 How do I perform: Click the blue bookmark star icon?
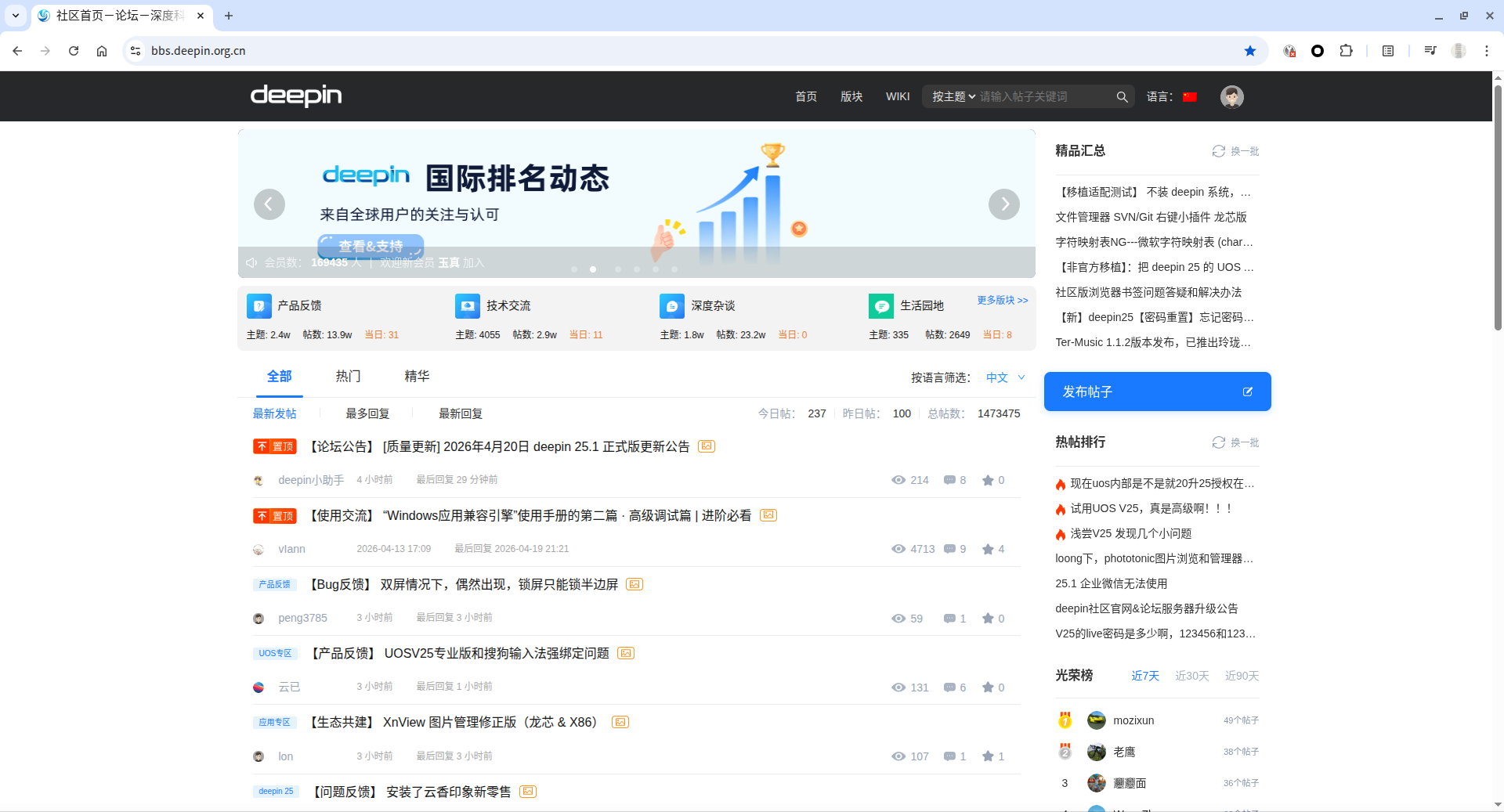[1250, 51]
